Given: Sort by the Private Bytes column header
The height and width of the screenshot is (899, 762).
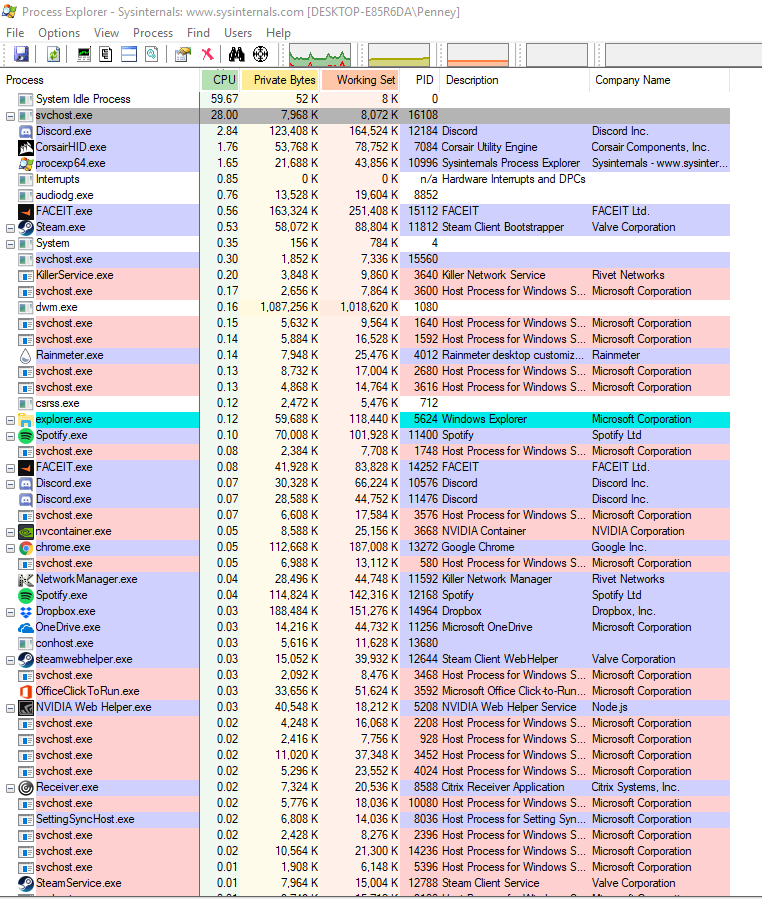Looking at the screenshot, I should click(280, 80).
